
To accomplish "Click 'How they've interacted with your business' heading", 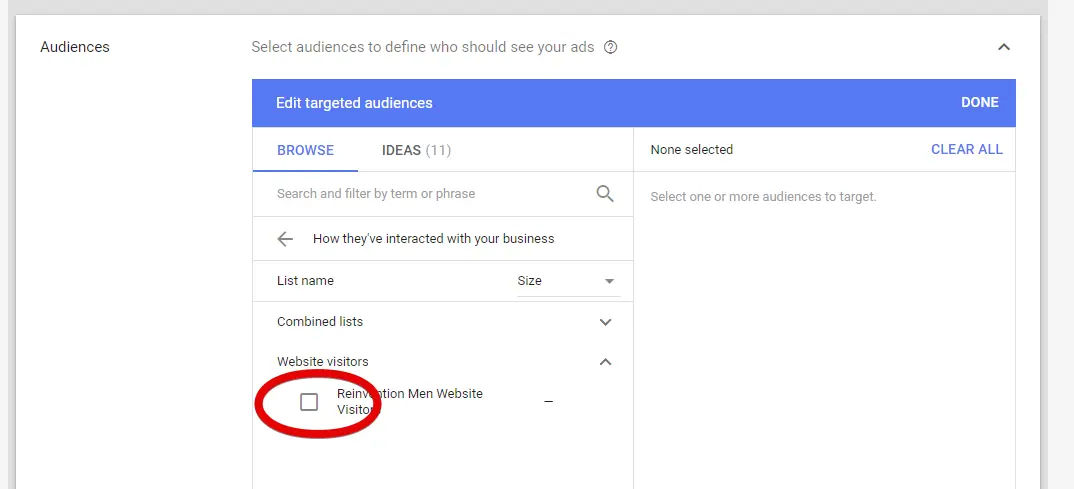I will click(x=433, y=239).
